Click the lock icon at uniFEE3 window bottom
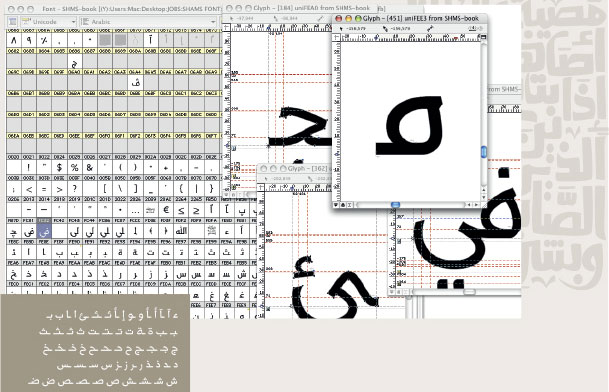Screen dimensions: 609x392 click(x=343, y=205)
